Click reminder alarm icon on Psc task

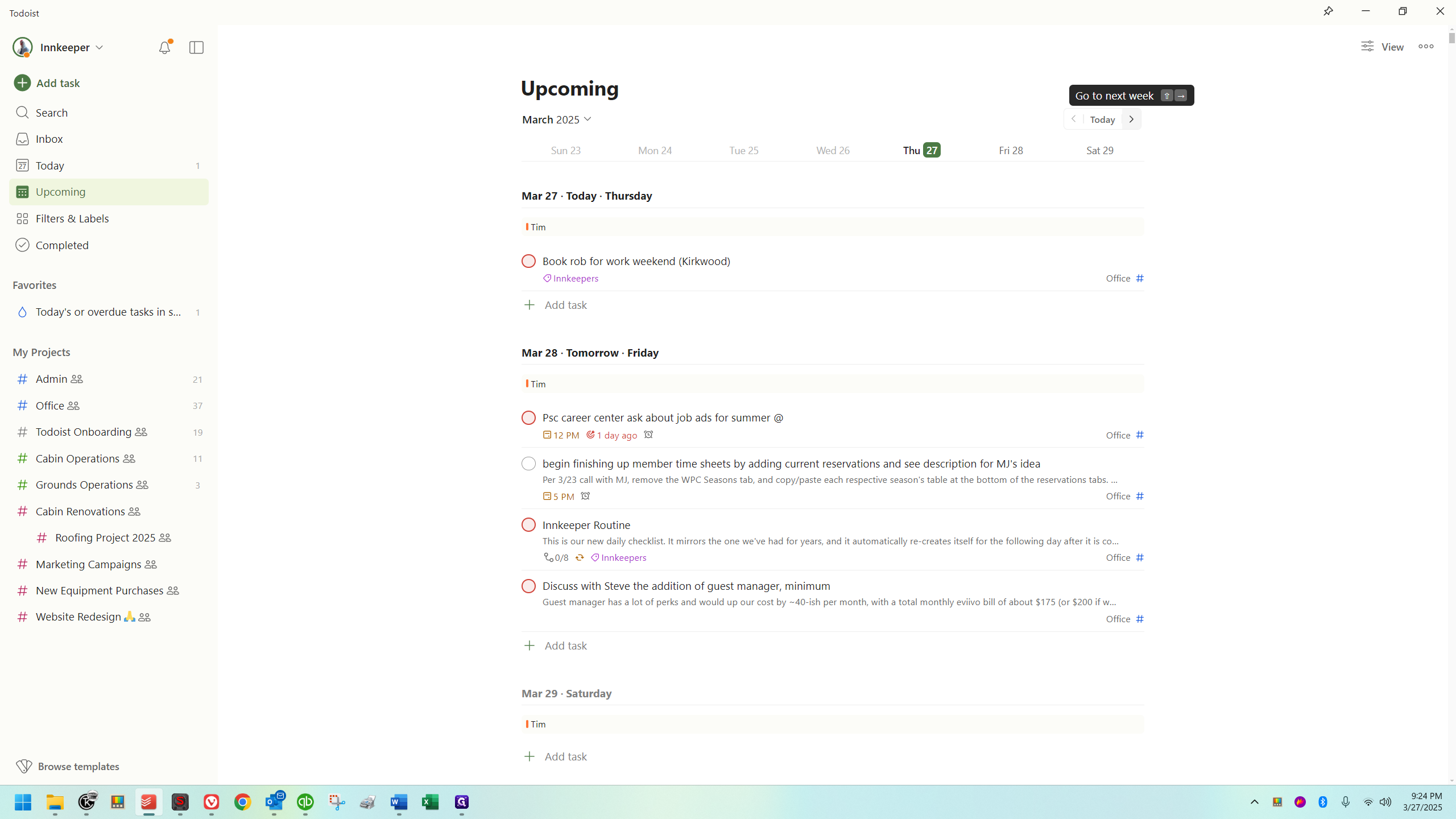[x=648, y=435]
